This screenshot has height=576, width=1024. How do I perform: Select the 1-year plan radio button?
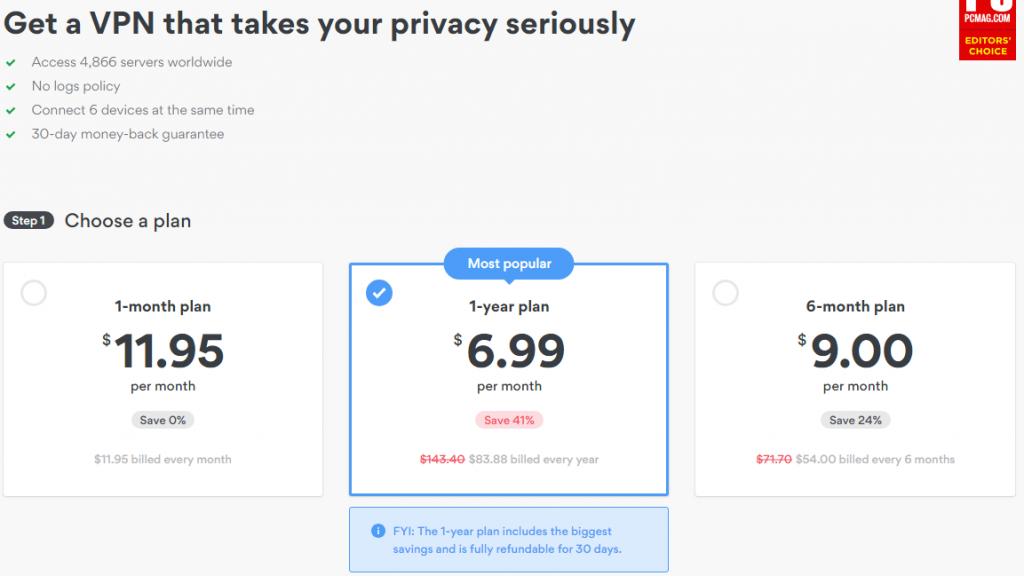379,293
